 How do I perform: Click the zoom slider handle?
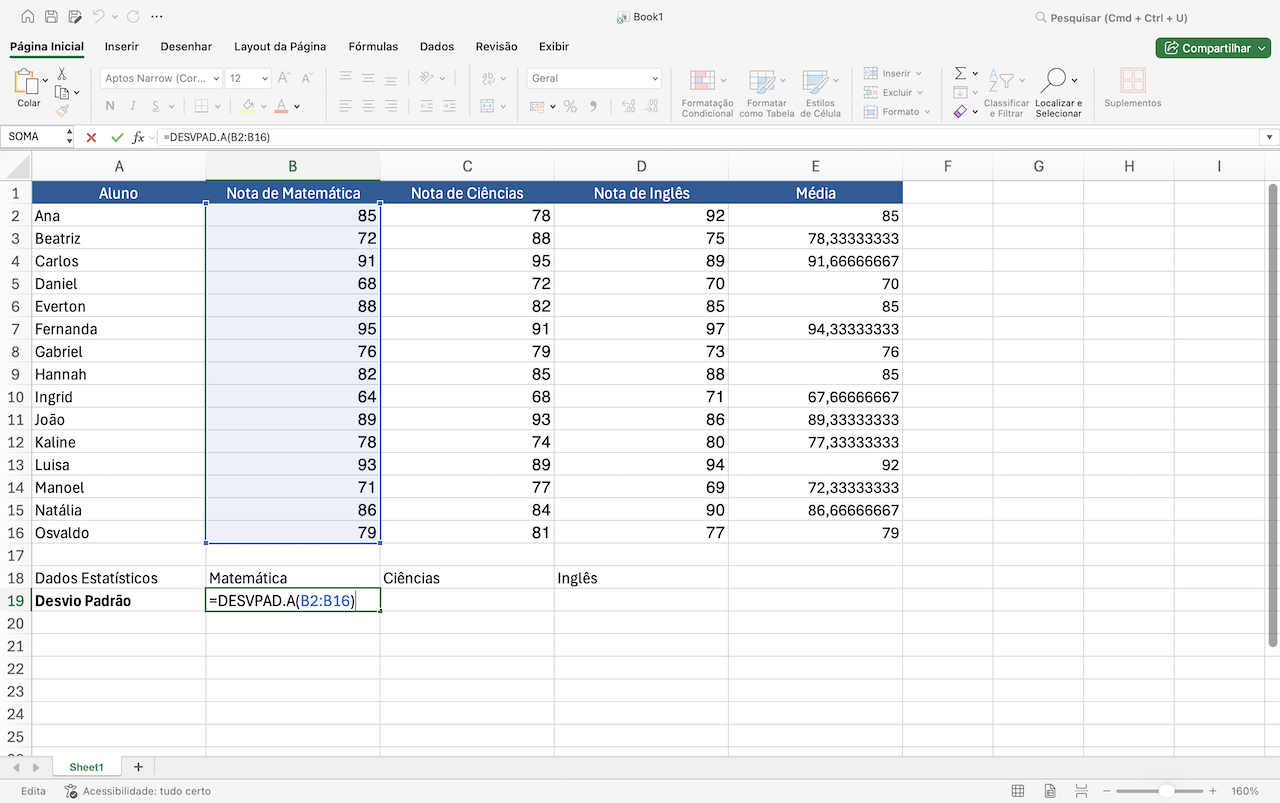click(1166, 791)
